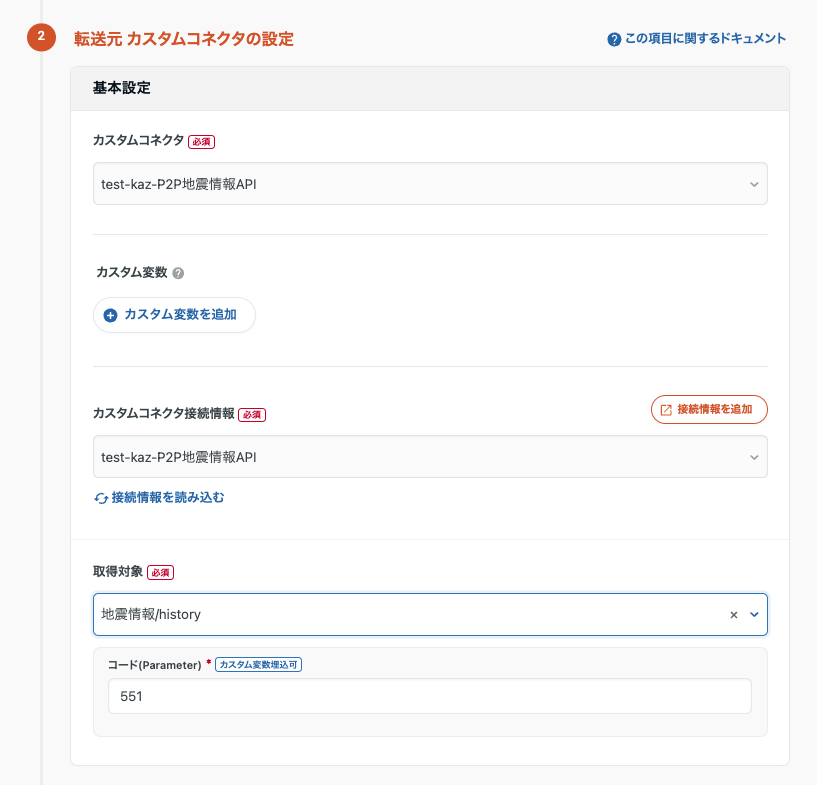Click the orange step 2 circle badge
Viewport: 817px width, 785px height.
point(41,38)
